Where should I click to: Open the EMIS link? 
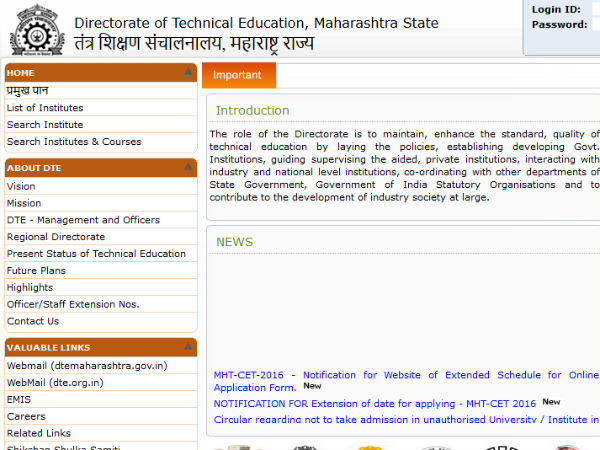(x=19, y=400)
